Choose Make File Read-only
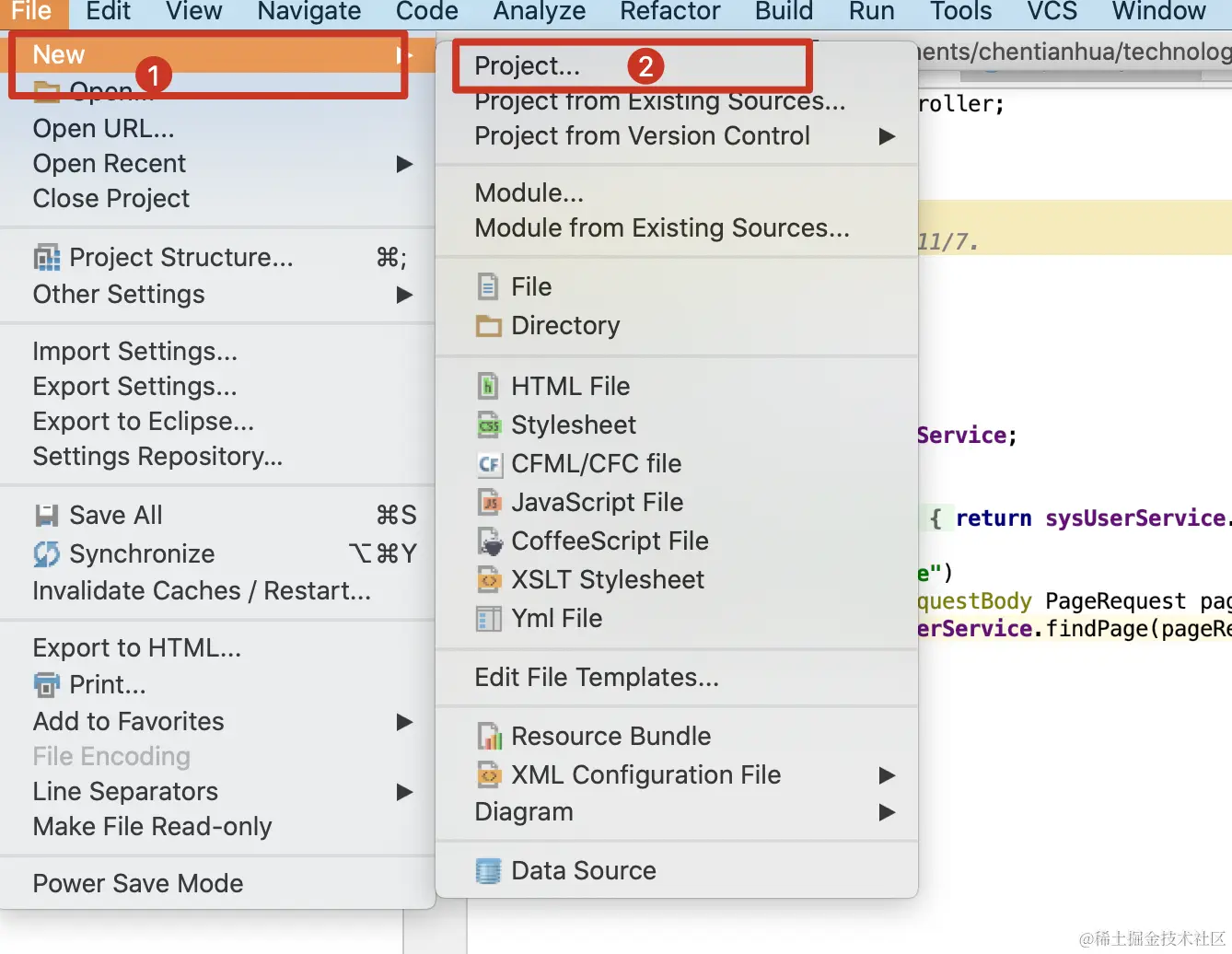The width and height of the screenshot is (1232, 954). click(152, 827)
